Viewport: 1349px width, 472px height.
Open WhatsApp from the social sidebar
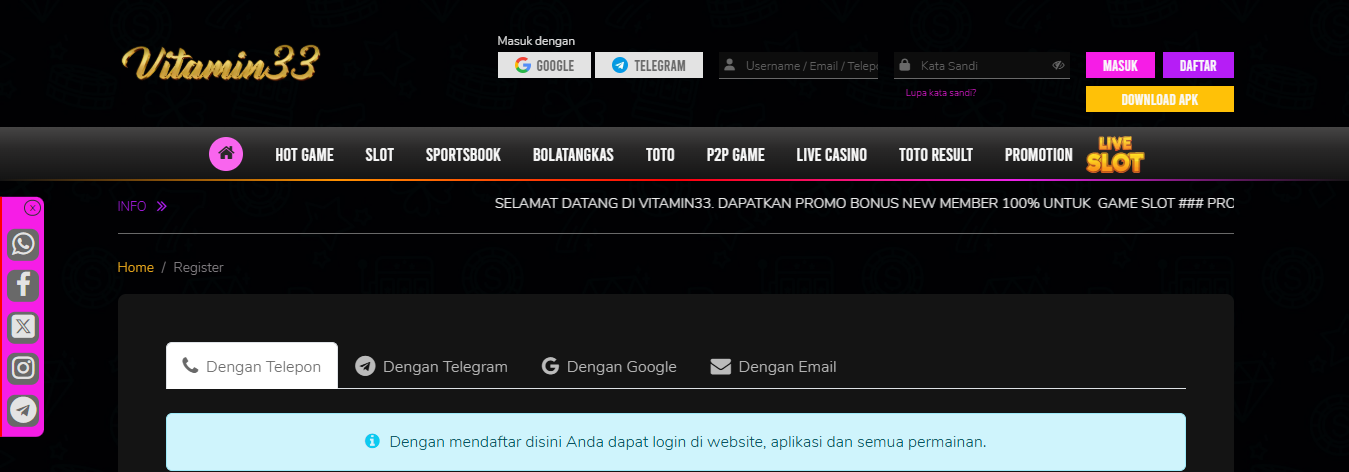[x=23, y=244]
